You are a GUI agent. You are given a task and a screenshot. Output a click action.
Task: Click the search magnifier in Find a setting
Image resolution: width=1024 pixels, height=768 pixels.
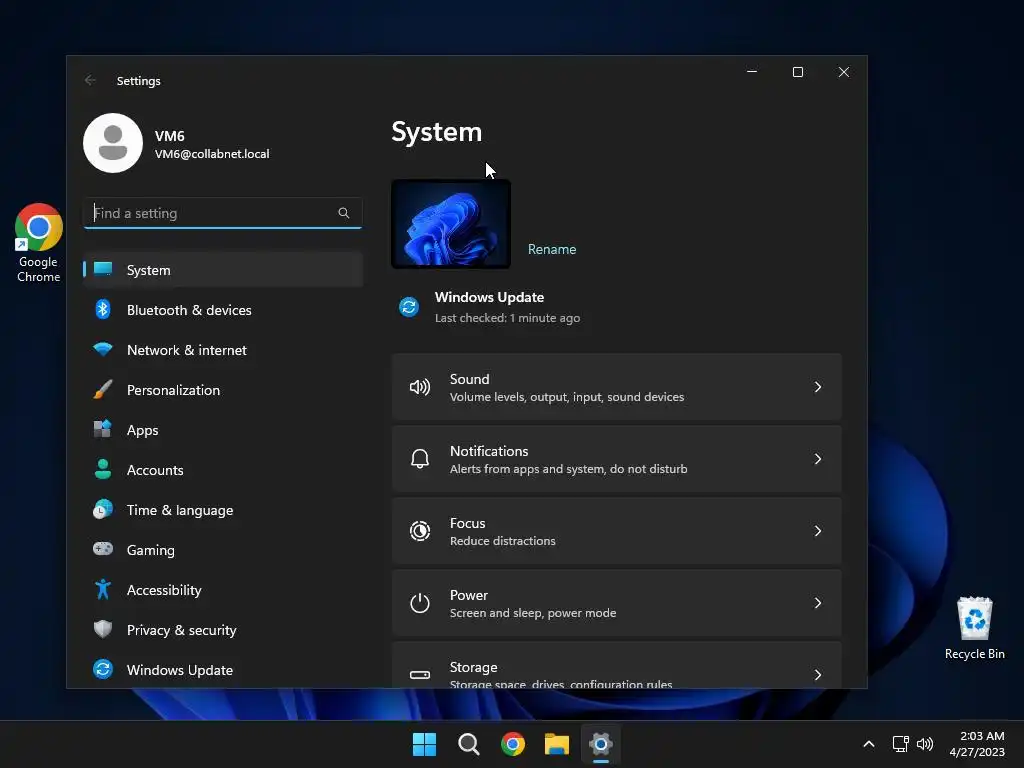[x=344, y=213]
